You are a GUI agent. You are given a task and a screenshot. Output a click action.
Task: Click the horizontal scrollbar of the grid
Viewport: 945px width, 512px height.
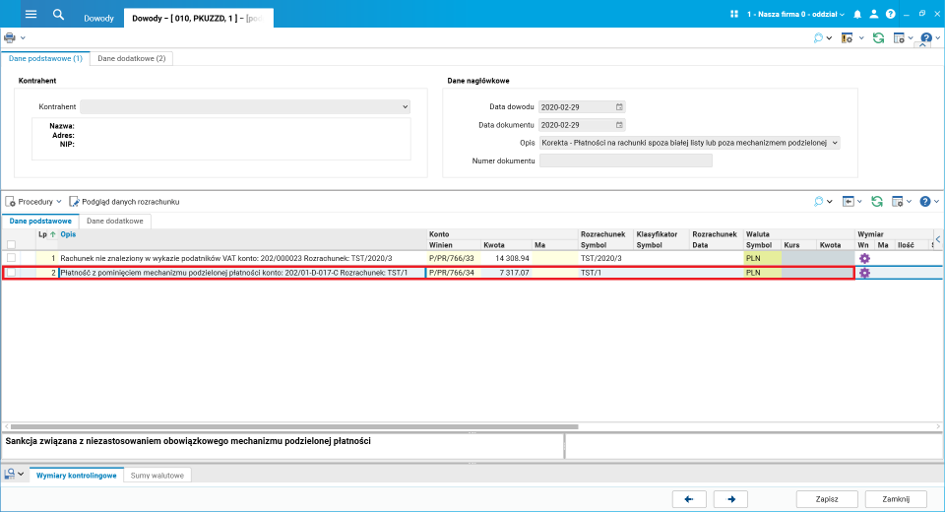pyautogui.click(x=295, y=426)
